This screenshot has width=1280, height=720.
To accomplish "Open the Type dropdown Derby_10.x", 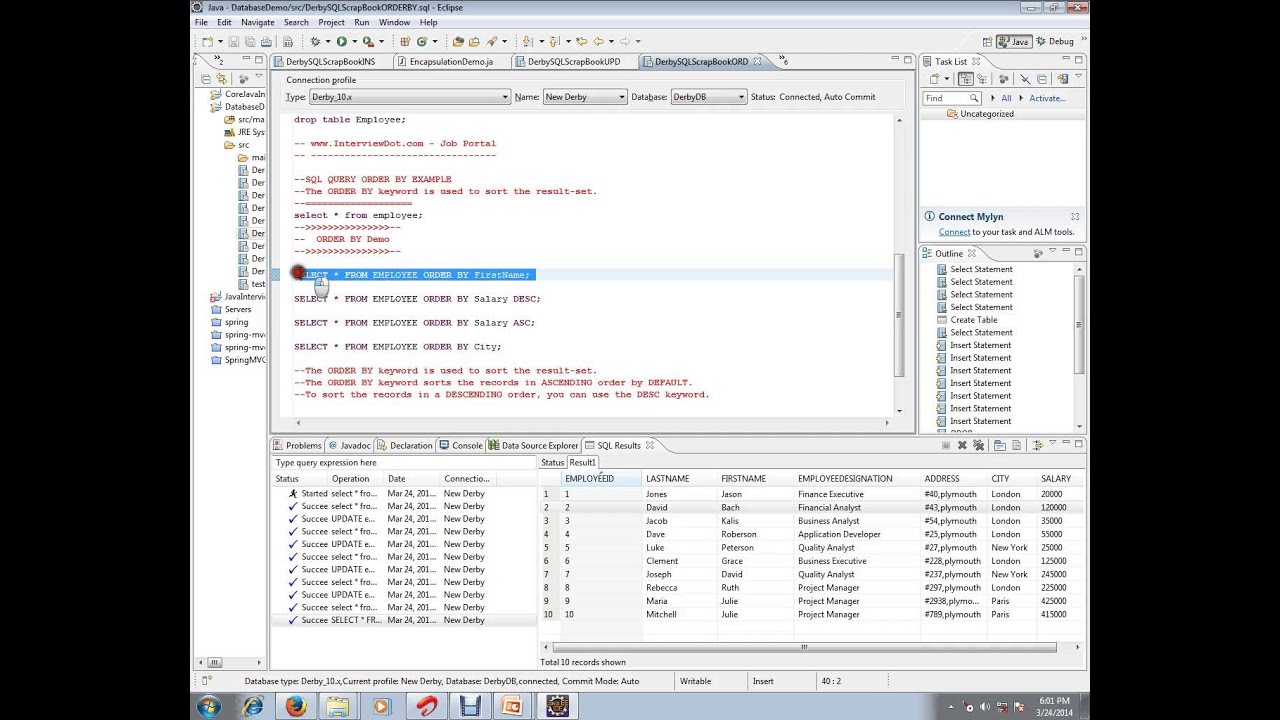I will pos(409,97).
